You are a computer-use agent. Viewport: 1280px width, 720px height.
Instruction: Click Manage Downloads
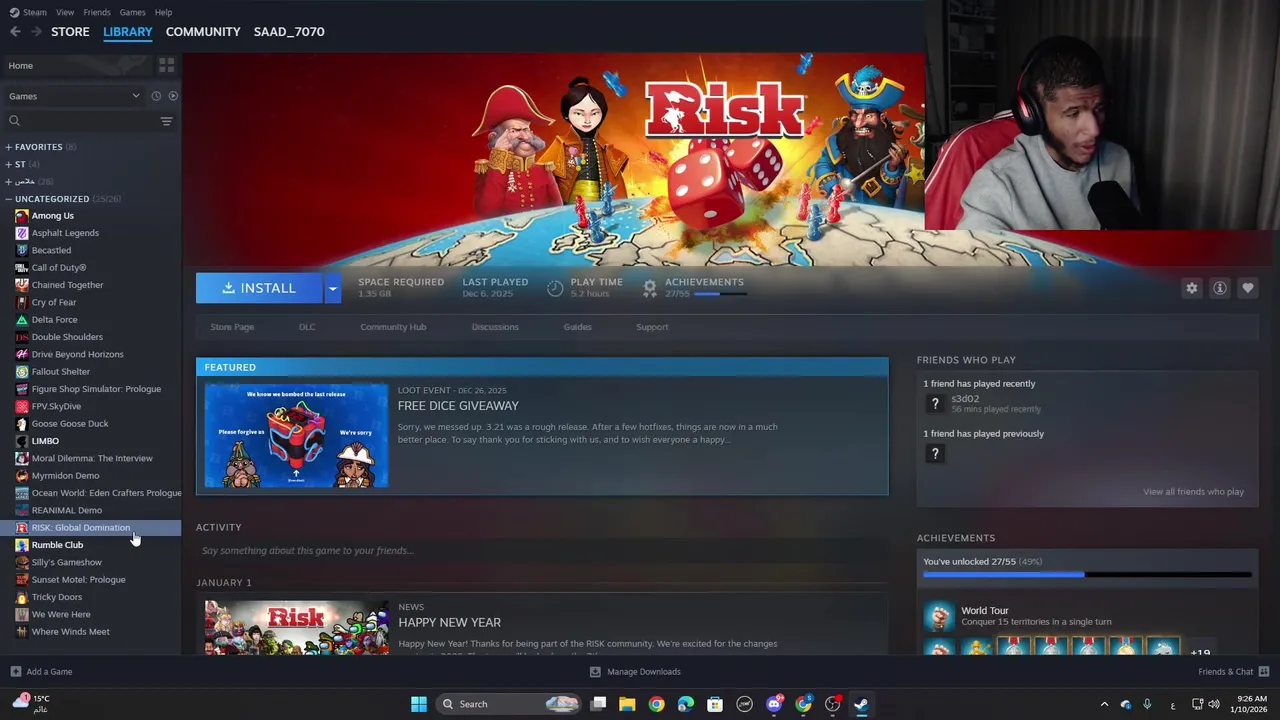[635, 672]
